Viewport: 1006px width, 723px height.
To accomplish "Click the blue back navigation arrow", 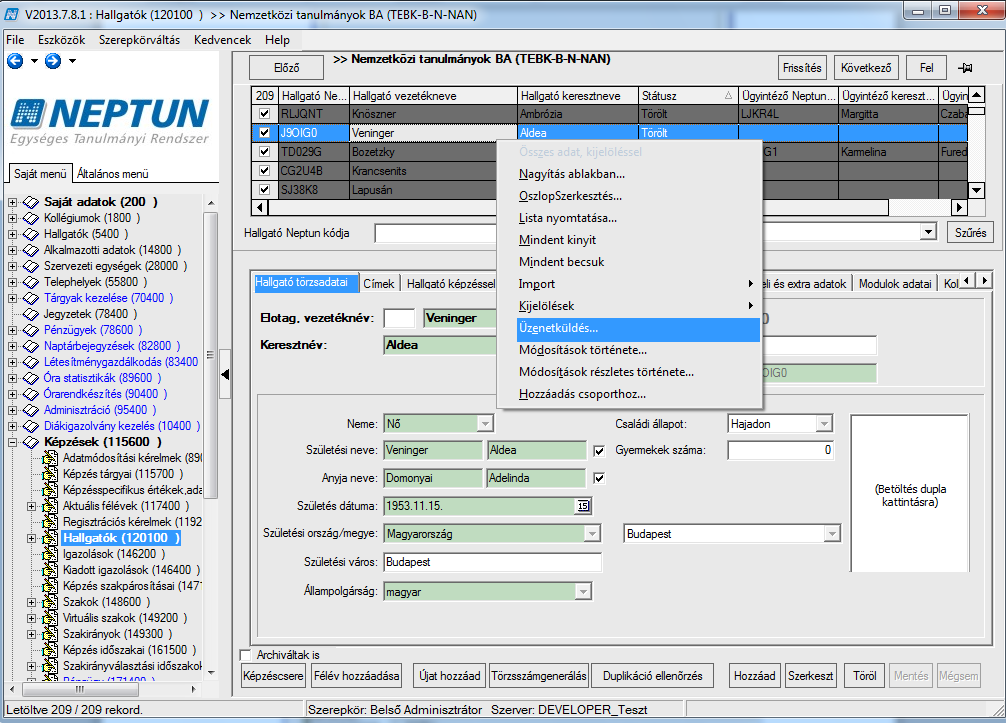I will point(15,61).
